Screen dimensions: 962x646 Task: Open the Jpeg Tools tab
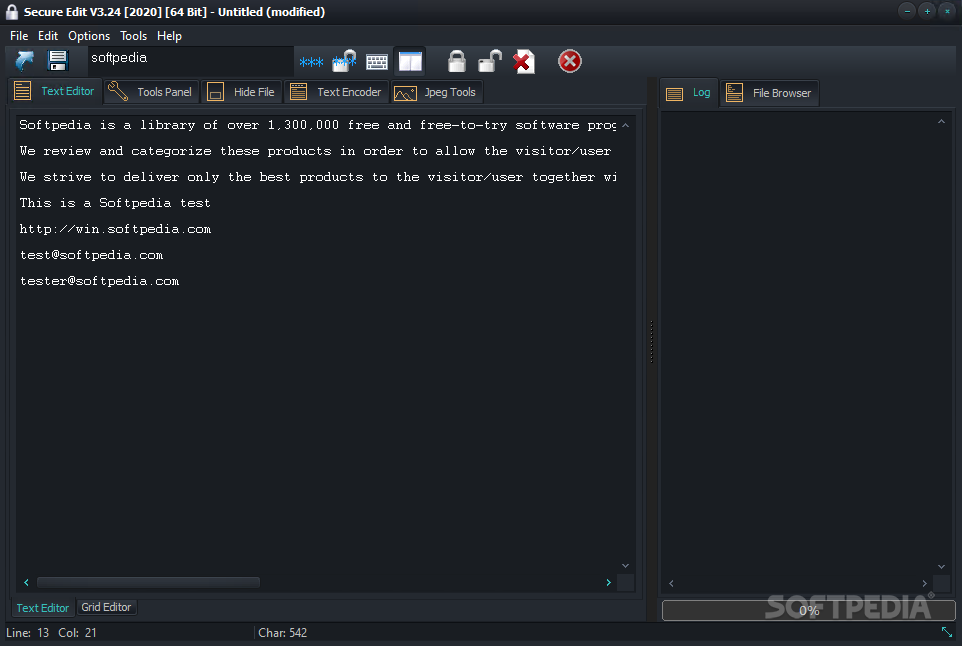coord(436,92)
